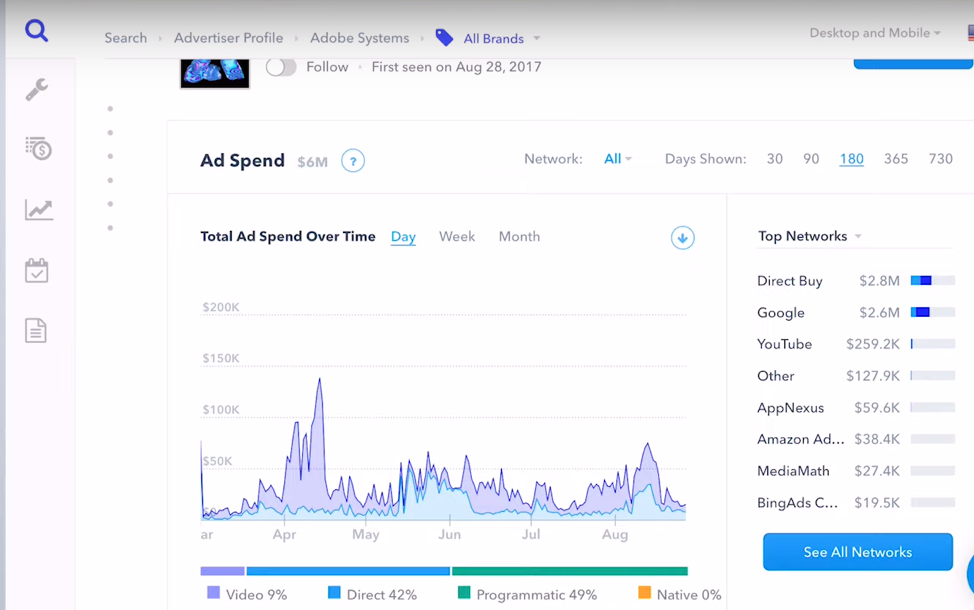
Task: Select the All Brands breadcrumb label
Action: pos(494,39)
